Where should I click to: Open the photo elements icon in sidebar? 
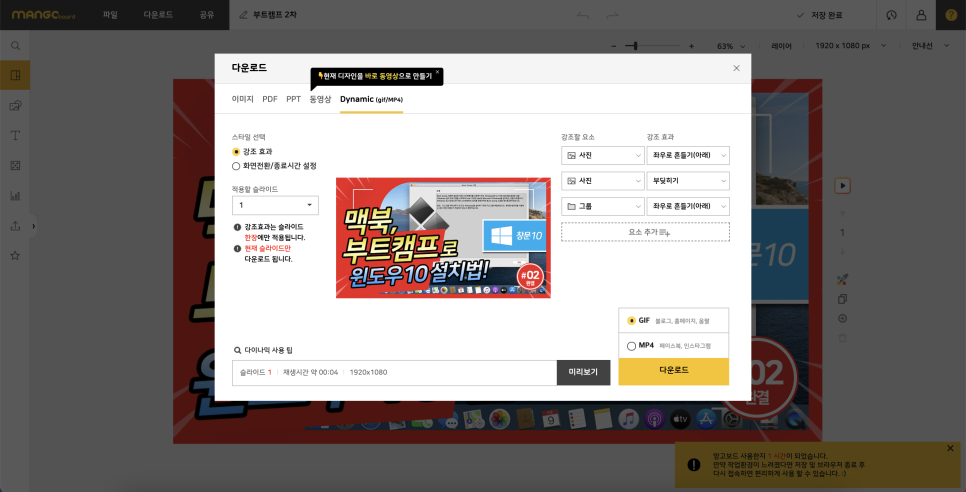coord(15,106)
